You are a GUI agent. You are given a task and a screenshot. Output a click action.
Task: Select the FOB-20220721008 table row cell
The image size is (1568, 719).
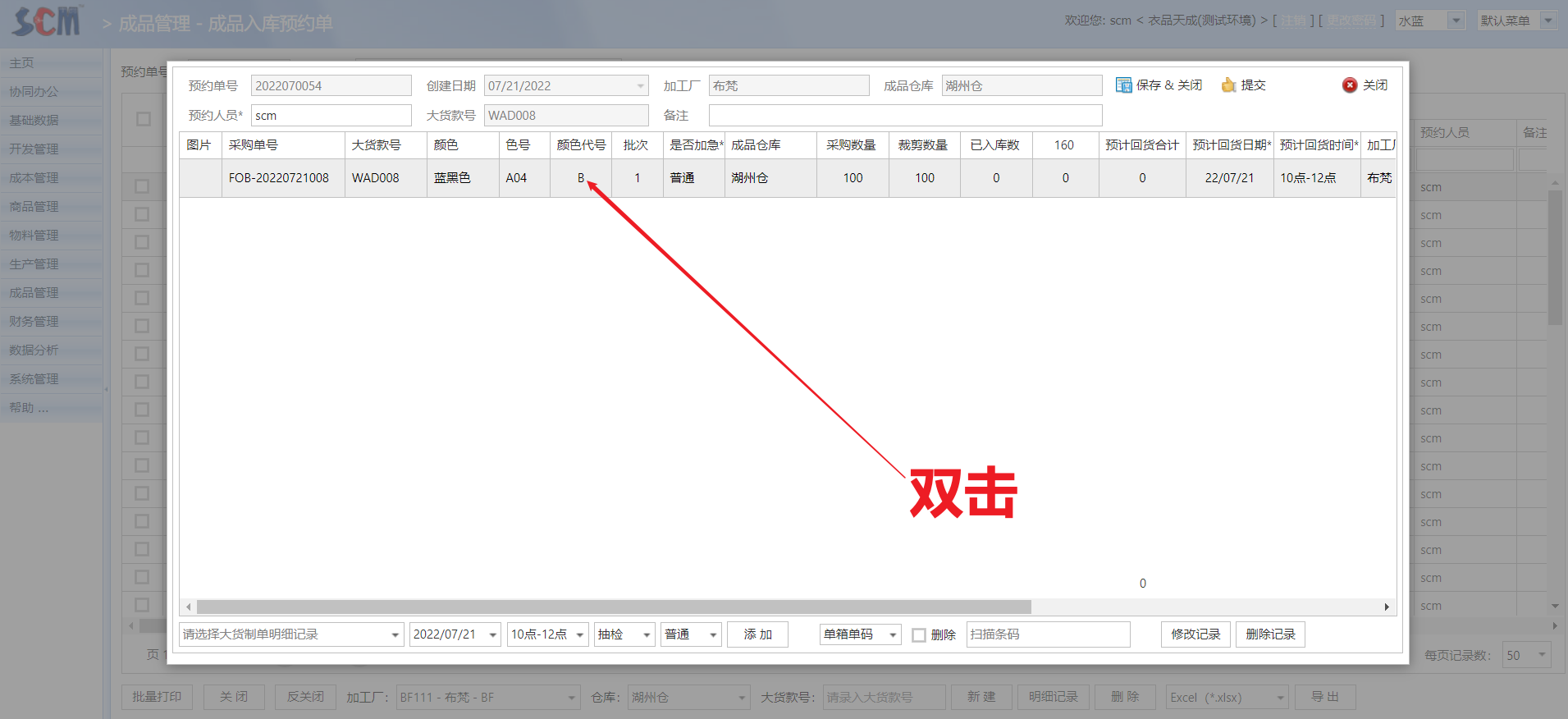[x=279, y=178]
